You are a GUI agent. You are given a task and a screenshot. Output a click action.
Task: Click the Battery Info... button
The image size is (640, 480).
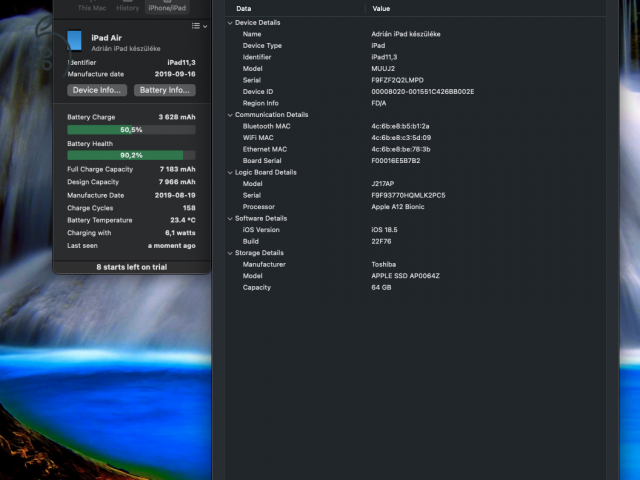click(165, 90)
